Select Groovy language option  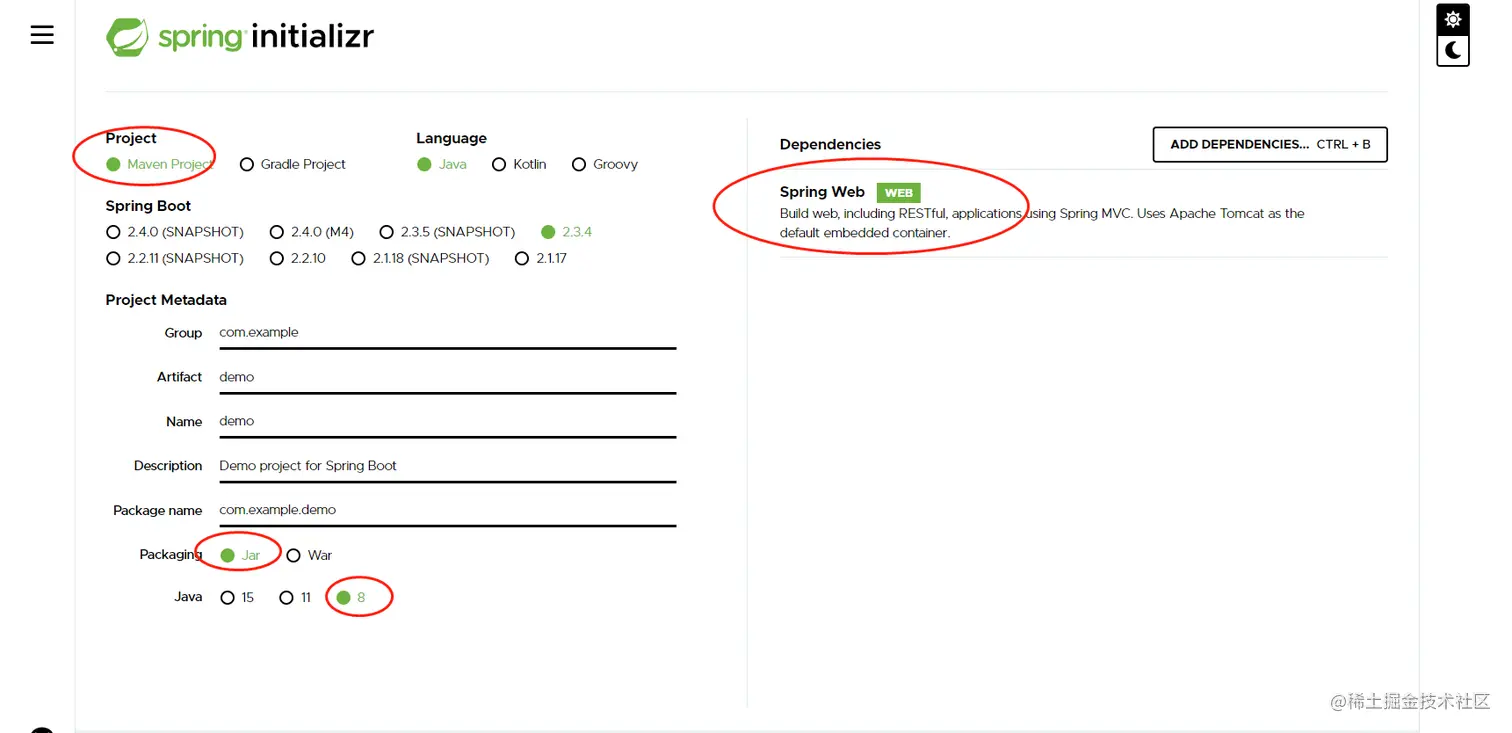click(x=604, y=164)
